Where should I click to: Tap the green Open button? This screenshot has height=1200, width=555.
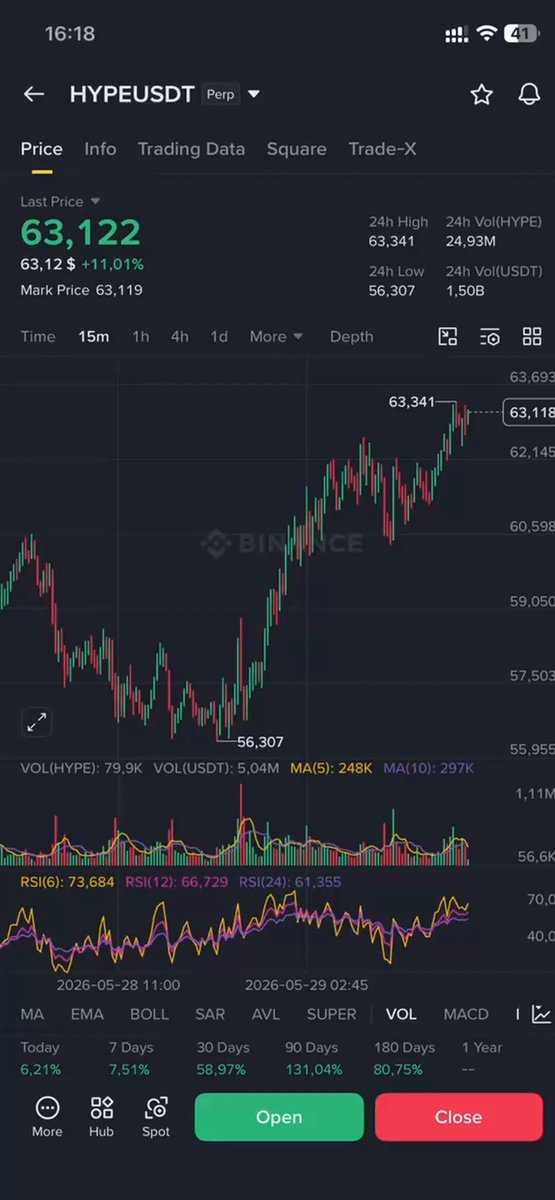279,1117
